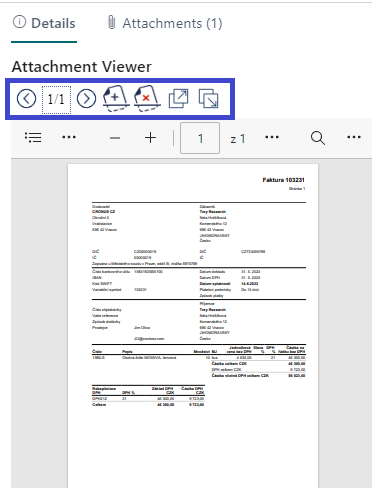Click the delete attachment red X icon
The height and width of the screenshot is (489, 372).
point(147,99)
